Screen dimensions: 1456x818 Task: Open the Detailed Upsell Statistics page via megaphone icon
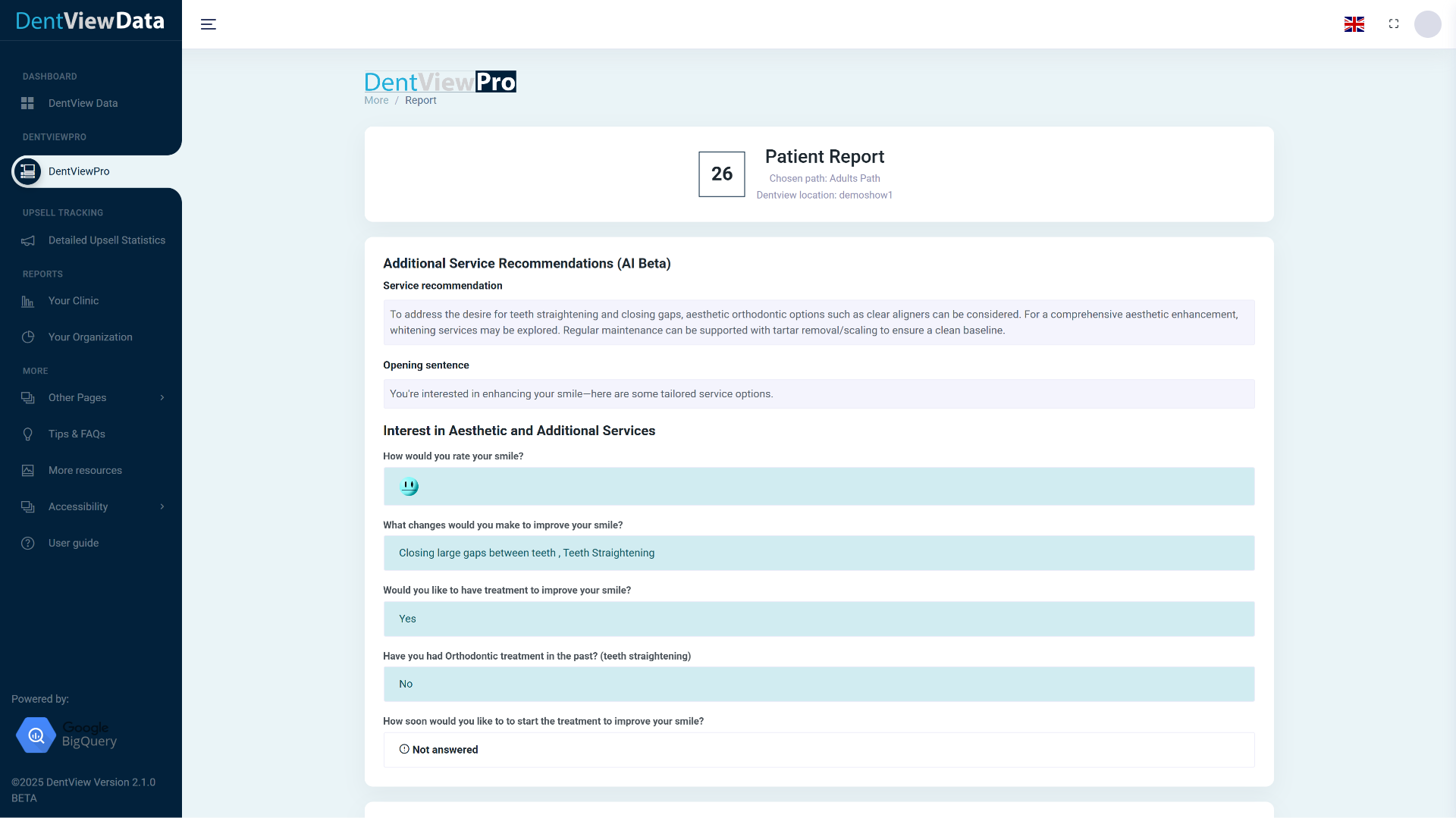[27, 240]
